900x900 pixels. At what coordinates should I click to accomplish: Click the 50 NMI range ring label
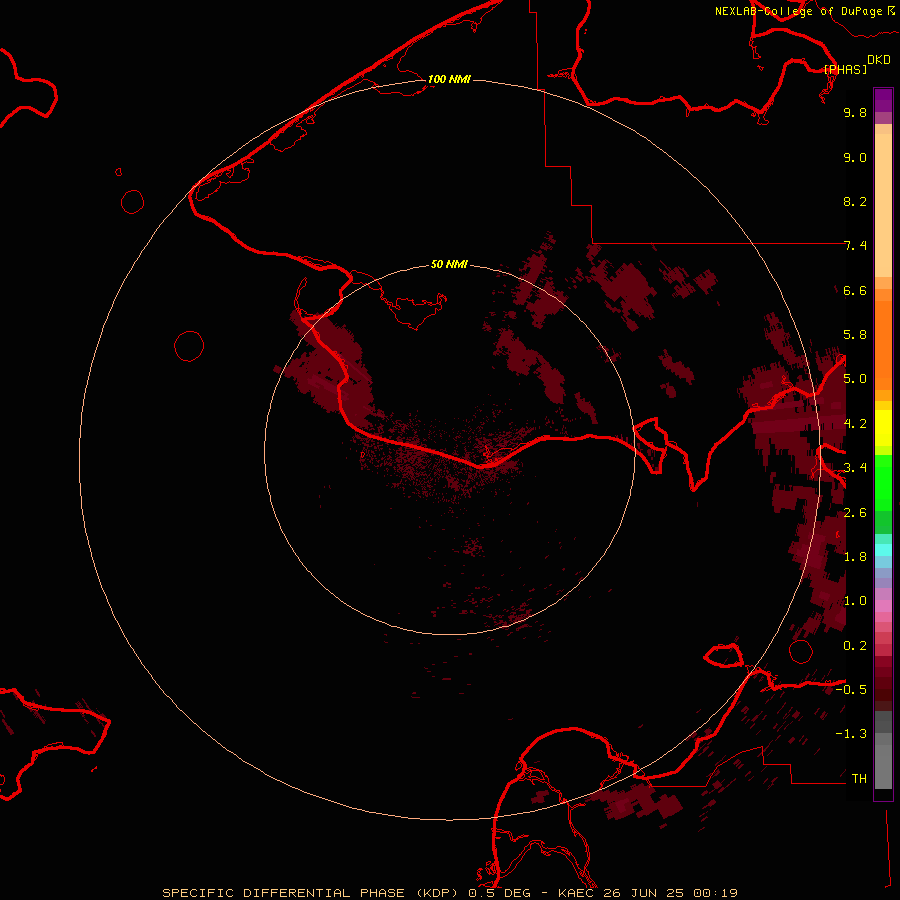(449, 264)
